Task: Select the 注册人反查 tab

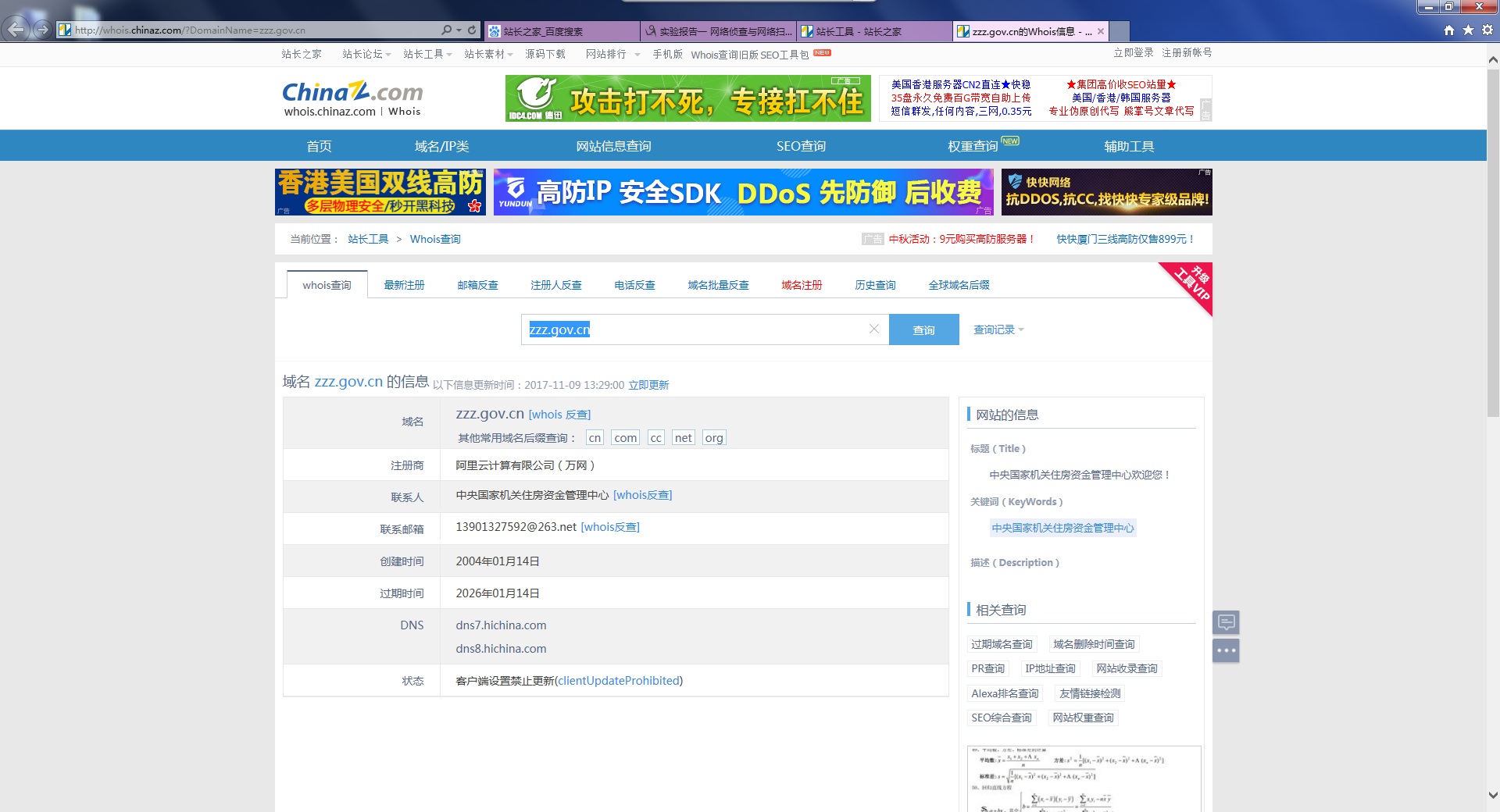Action: (x=556, y=285)
